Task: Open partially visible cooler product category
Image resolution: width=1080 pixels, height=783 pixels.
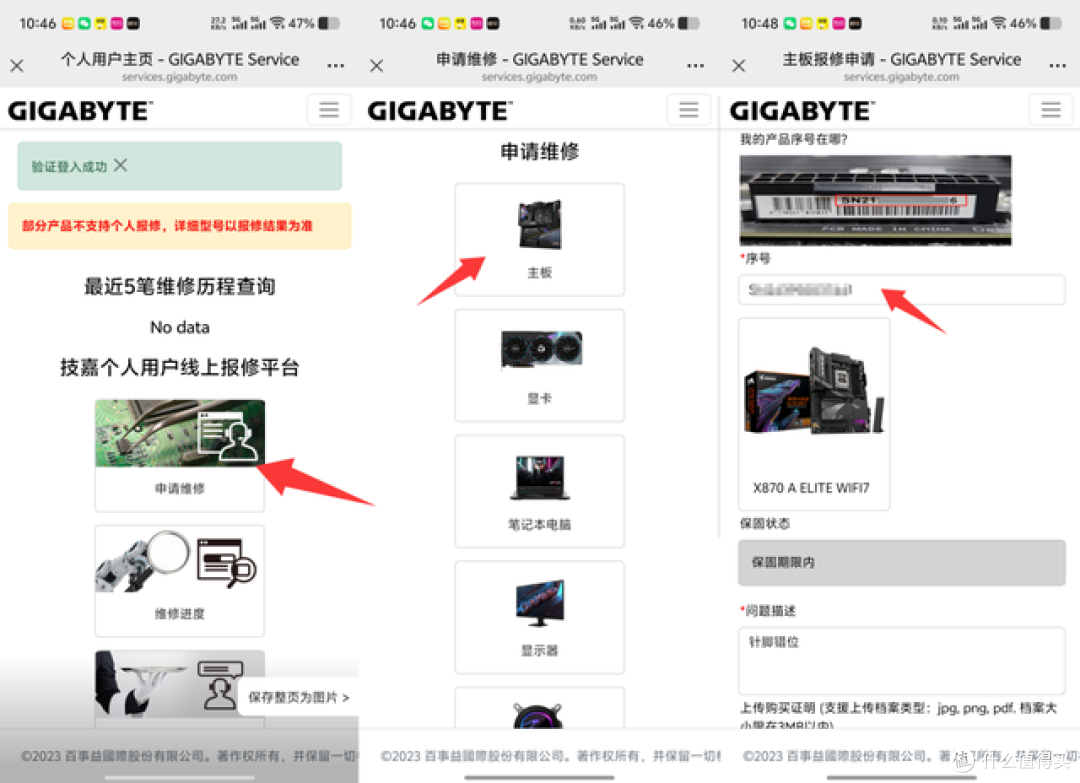Action: [539, 708]
